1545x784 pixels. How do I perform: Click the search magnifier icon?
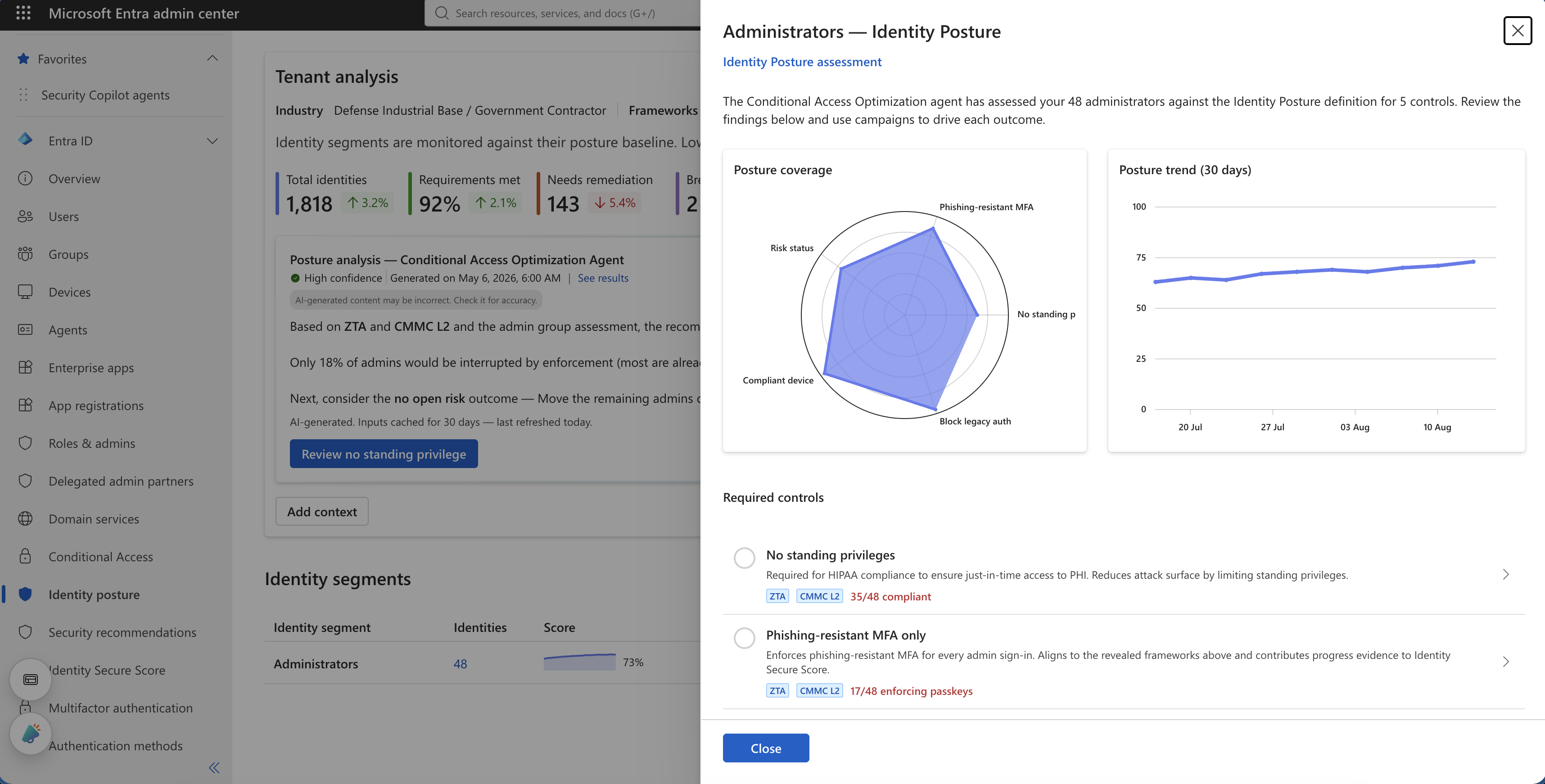442,13
